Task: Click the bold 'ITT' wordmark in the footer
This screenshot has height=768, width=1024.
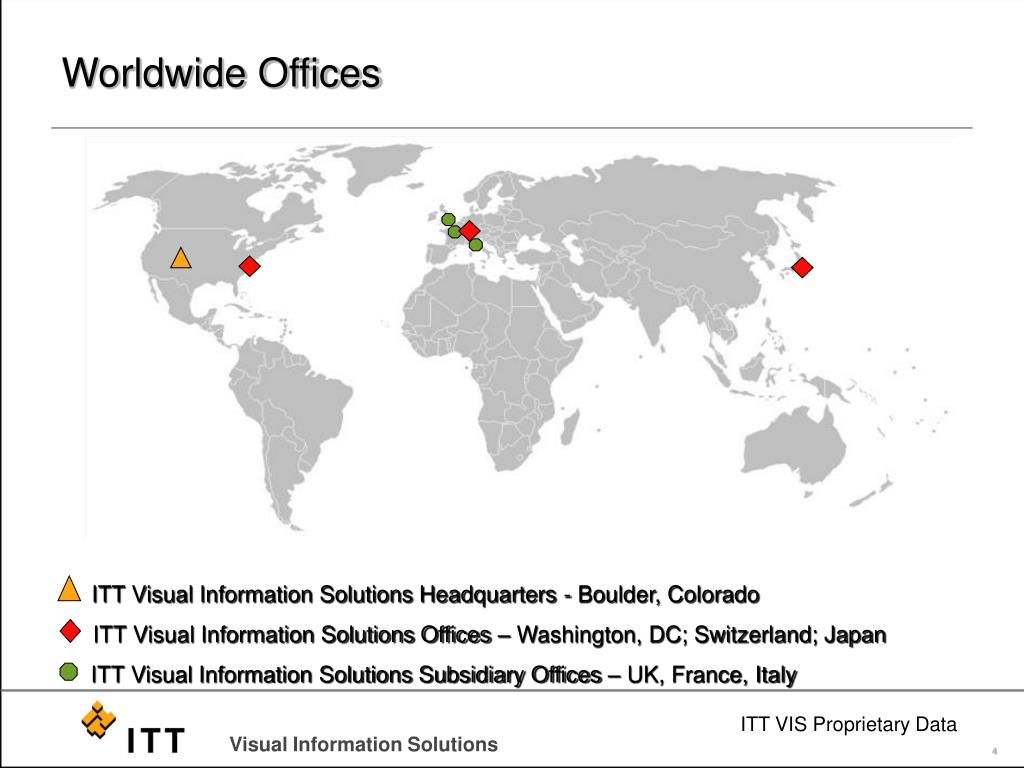Action: (x=155, y=741)
